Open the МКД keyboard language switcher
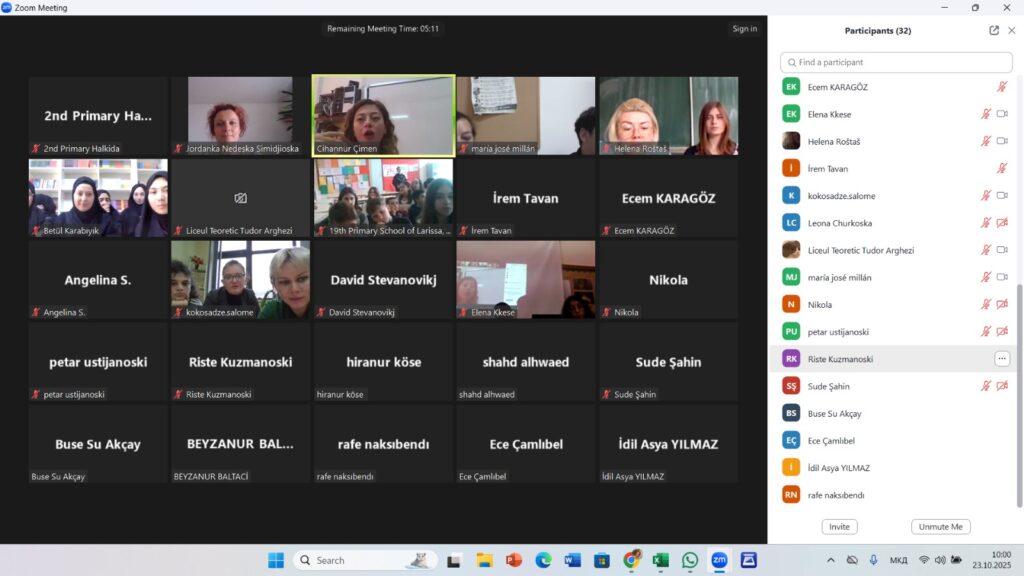This screenshot has height=576, width=1024. pos(898,560)
